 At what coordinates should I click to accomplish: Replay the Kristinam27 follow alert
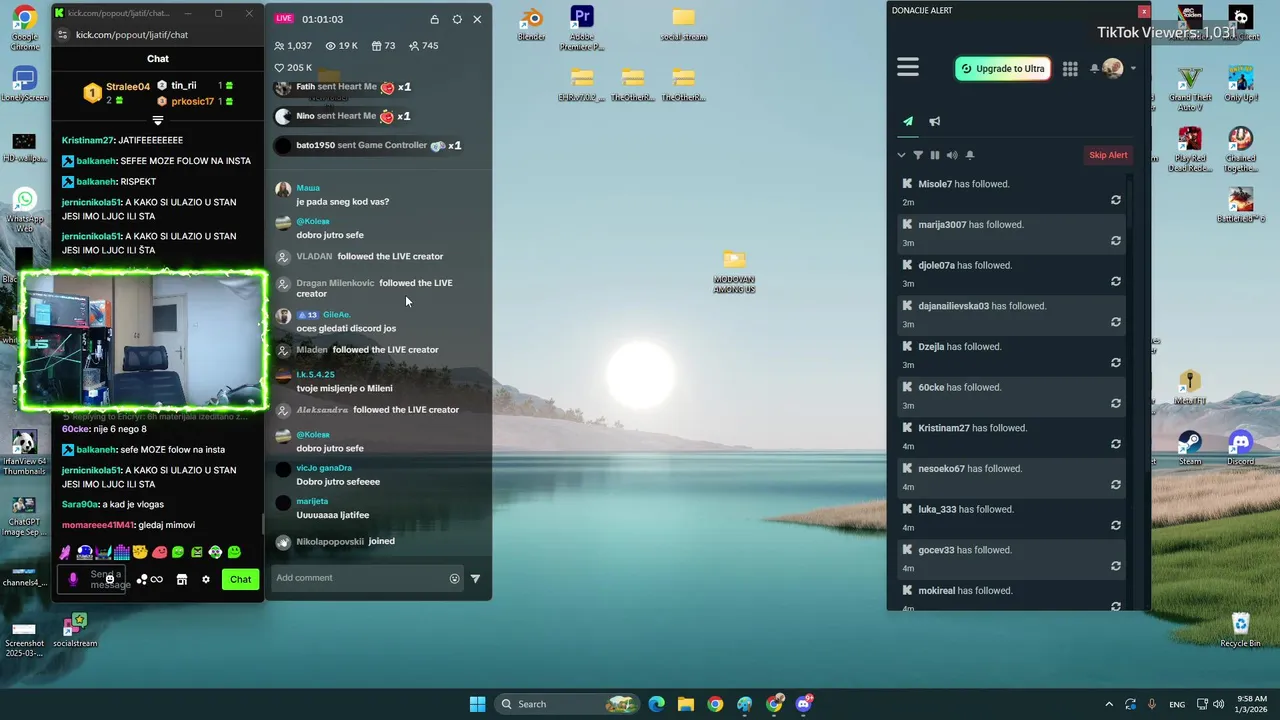point(1115,444)
